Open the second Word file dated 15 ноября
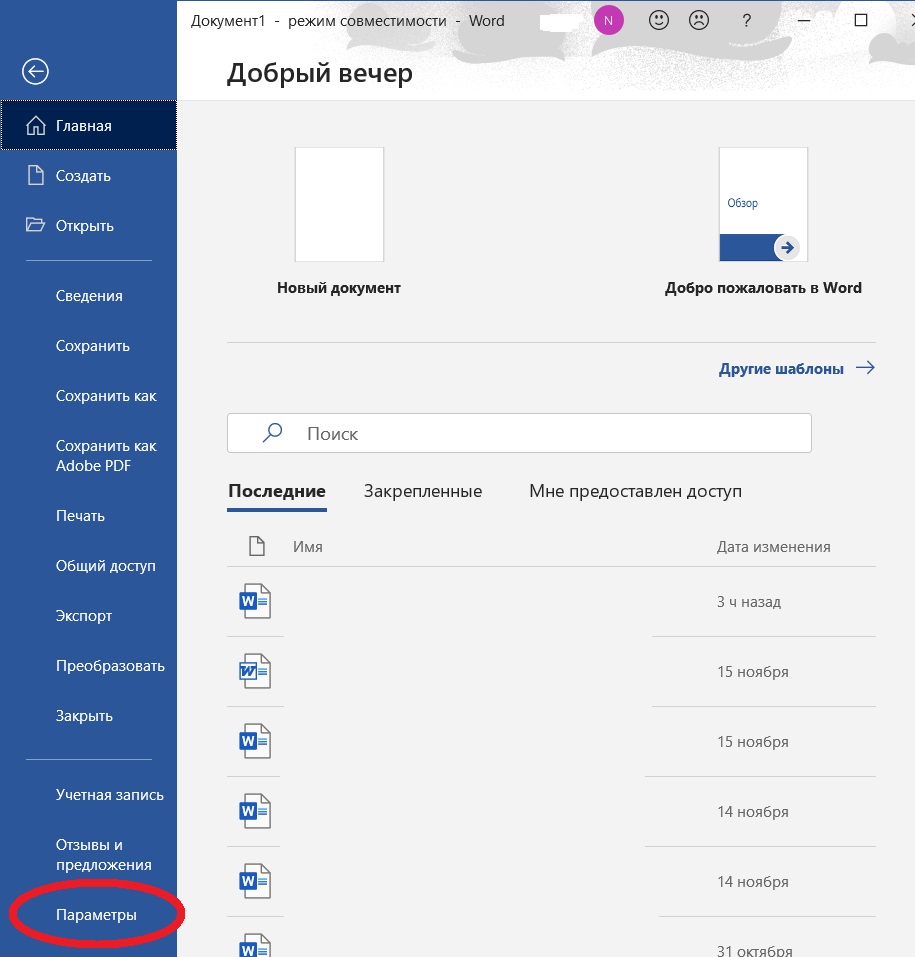 pyautogui.click(x=255, y=741)
